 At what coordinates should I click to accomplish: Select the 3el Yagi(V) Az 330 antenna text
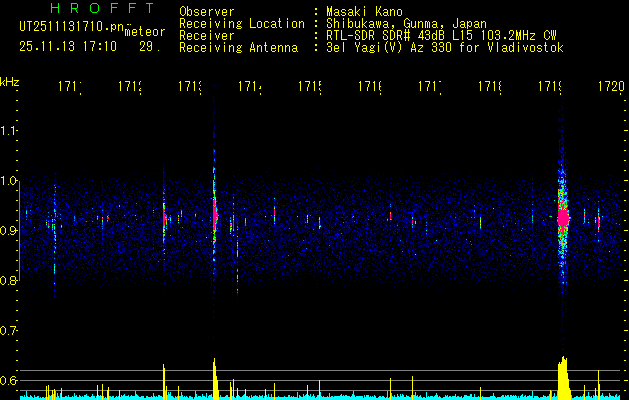pos(445,48)
